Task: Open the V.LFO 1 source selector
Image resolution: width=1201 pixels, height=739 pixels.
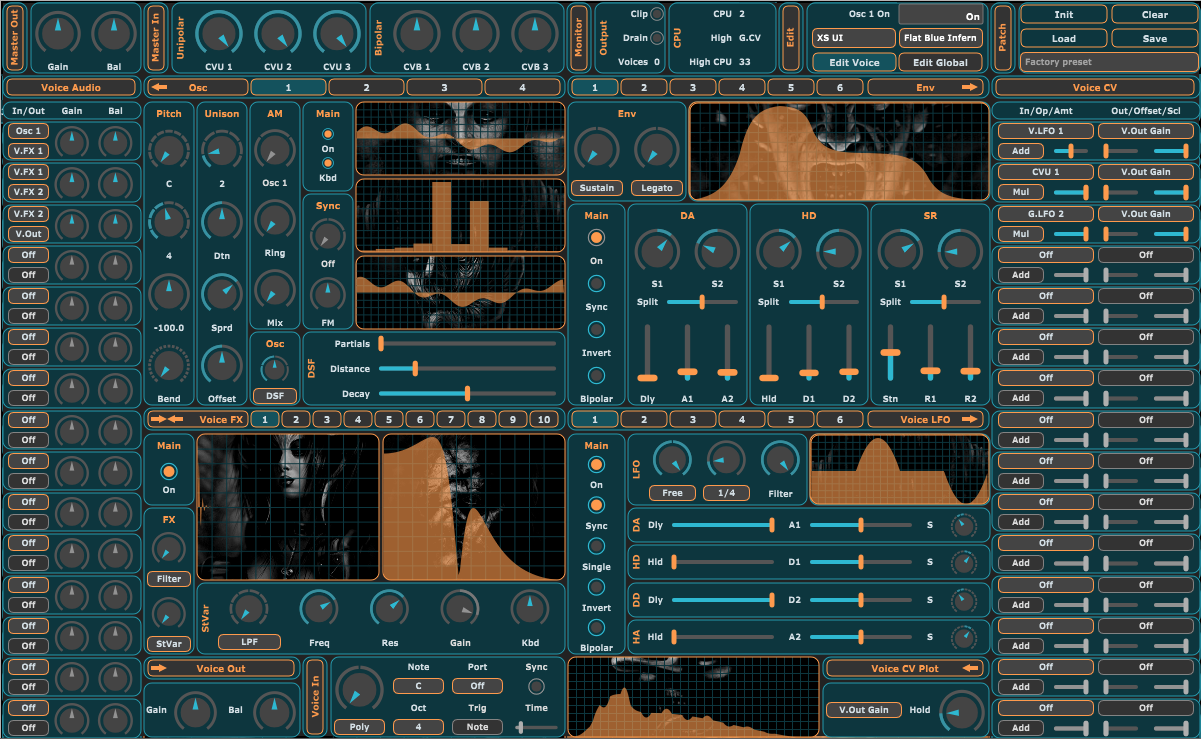Action: tap(1046, 130)
